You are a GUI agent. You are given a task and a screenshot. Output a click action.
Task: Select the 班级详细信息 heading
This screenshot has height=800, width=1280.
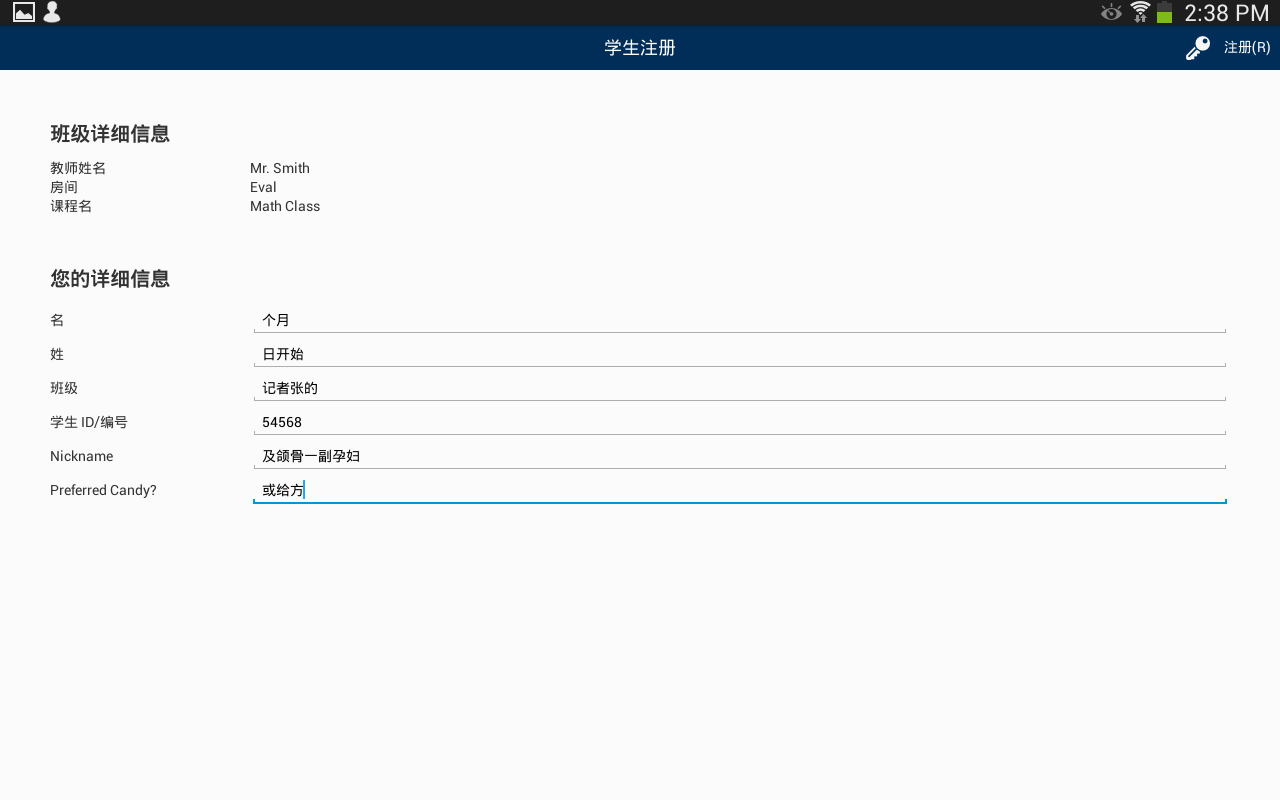(110, 134)
